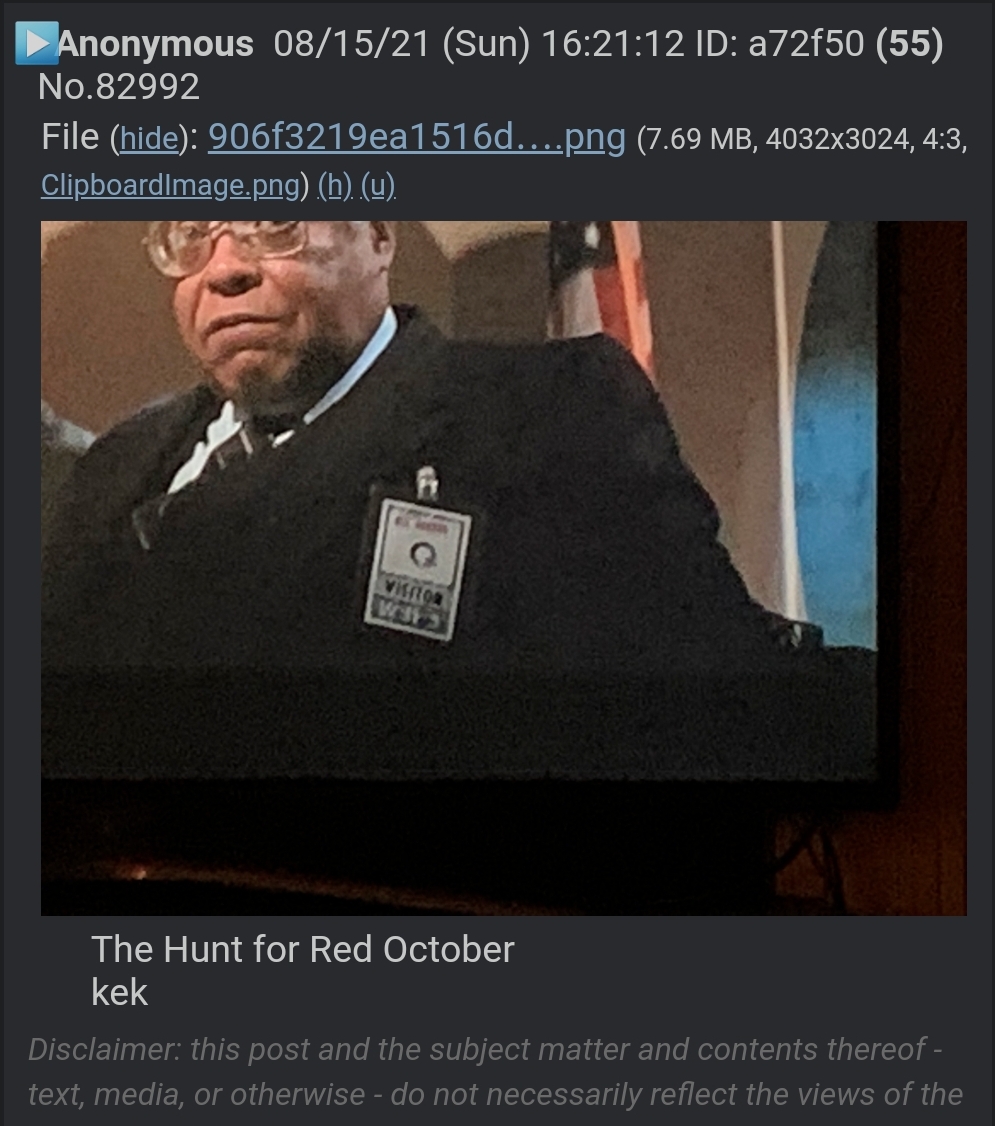Image resolution: width=995 pixels, height=1126 pixels.
Task: Click the post text "The Hunt for Red October"
Action: [302, 949]
